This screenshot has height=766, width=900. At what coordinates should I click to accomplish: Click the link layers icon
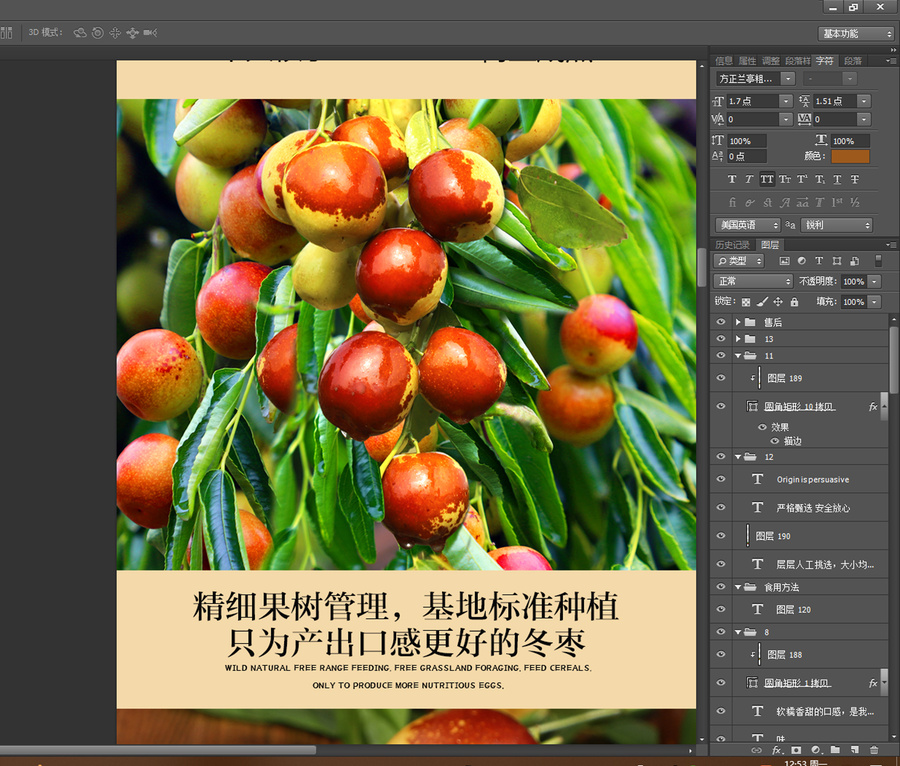pyautogui.click(x=757, y=750)
